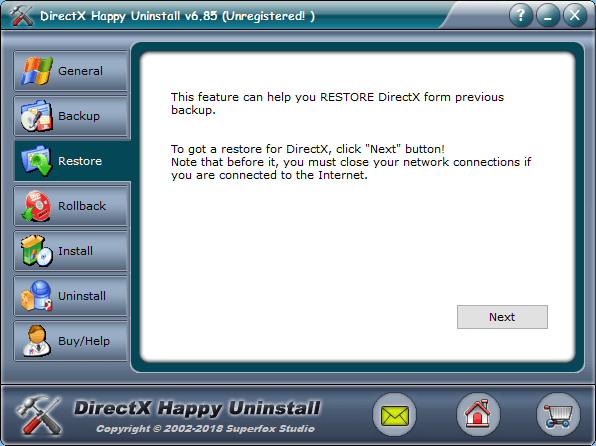Image resolution: width=596 pixels, height=446 pixels.
Task: Click the 'To got a restore for DirectX' line
Action: tap(308, 149)
